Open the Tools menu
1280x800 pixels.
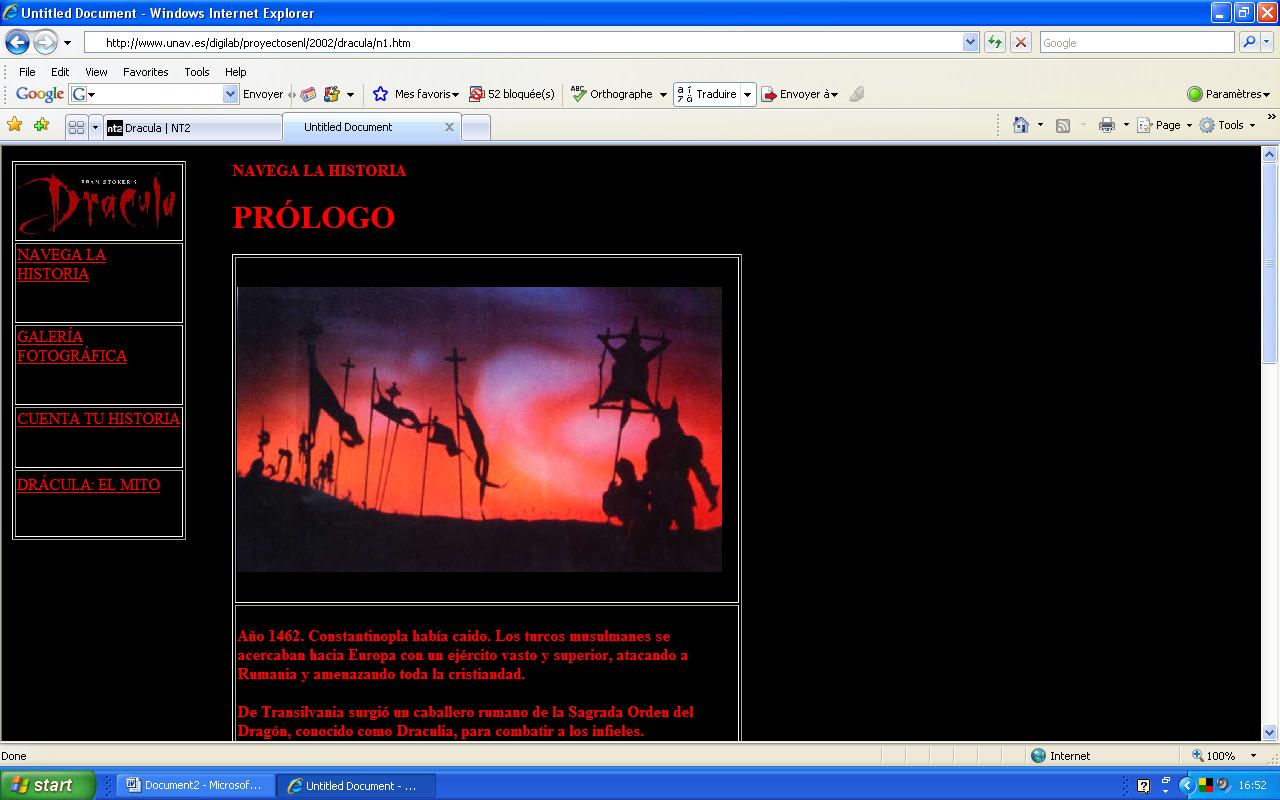coord(197,72)
